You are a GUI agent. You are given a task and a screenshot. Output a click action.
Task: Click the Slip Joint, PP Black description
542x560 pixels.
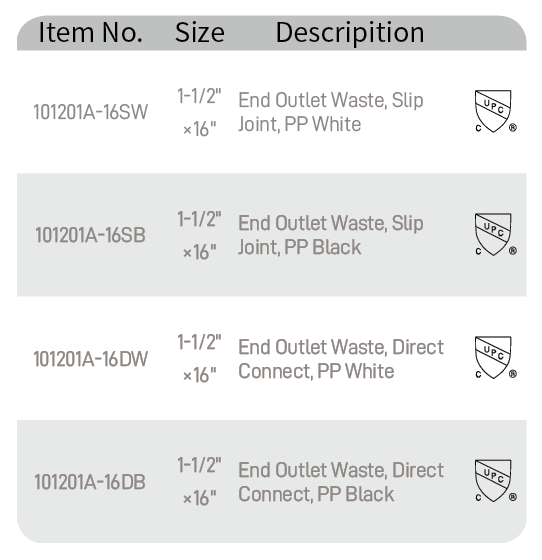[x=331, y=235]
